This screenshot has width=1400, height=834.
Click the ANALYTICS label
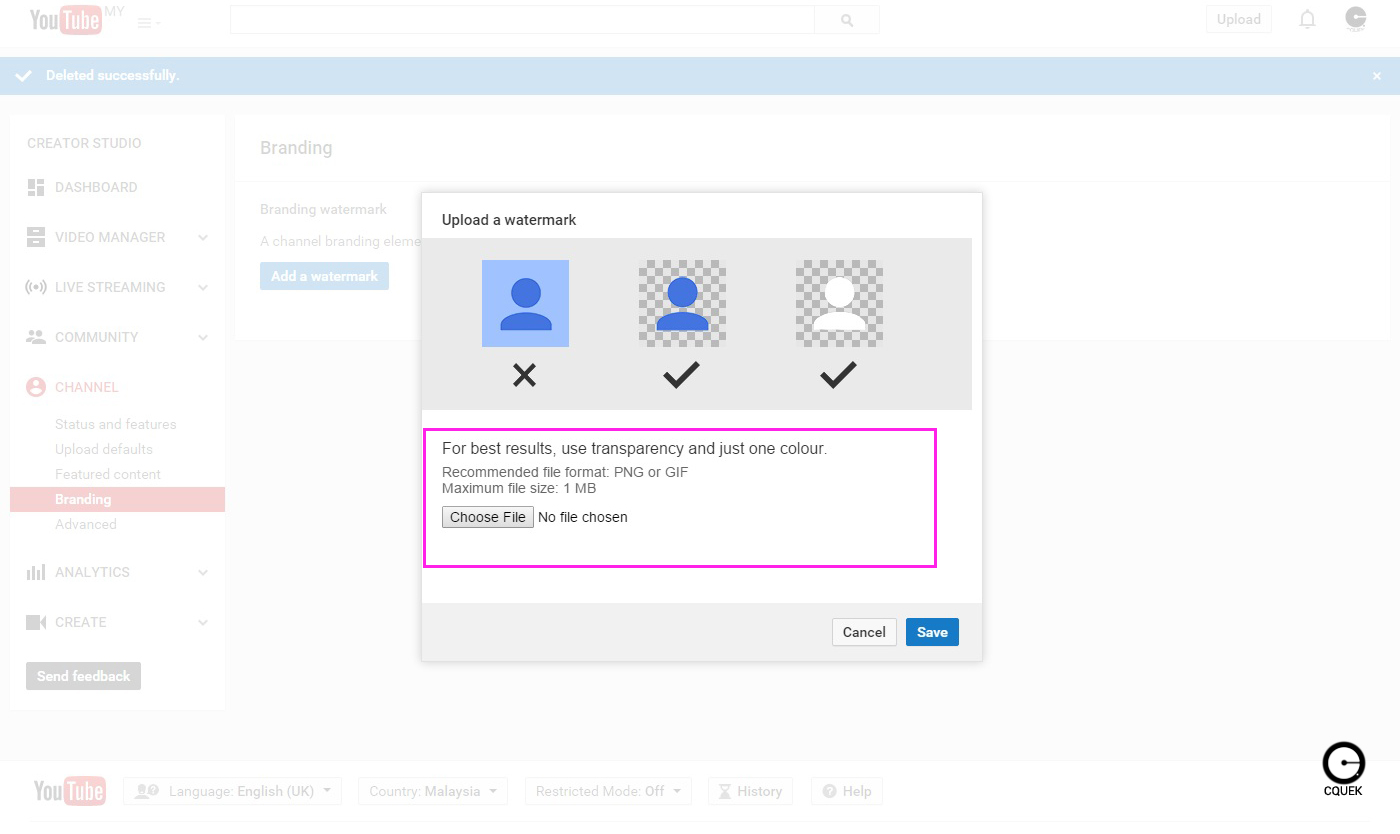point(92,572)
